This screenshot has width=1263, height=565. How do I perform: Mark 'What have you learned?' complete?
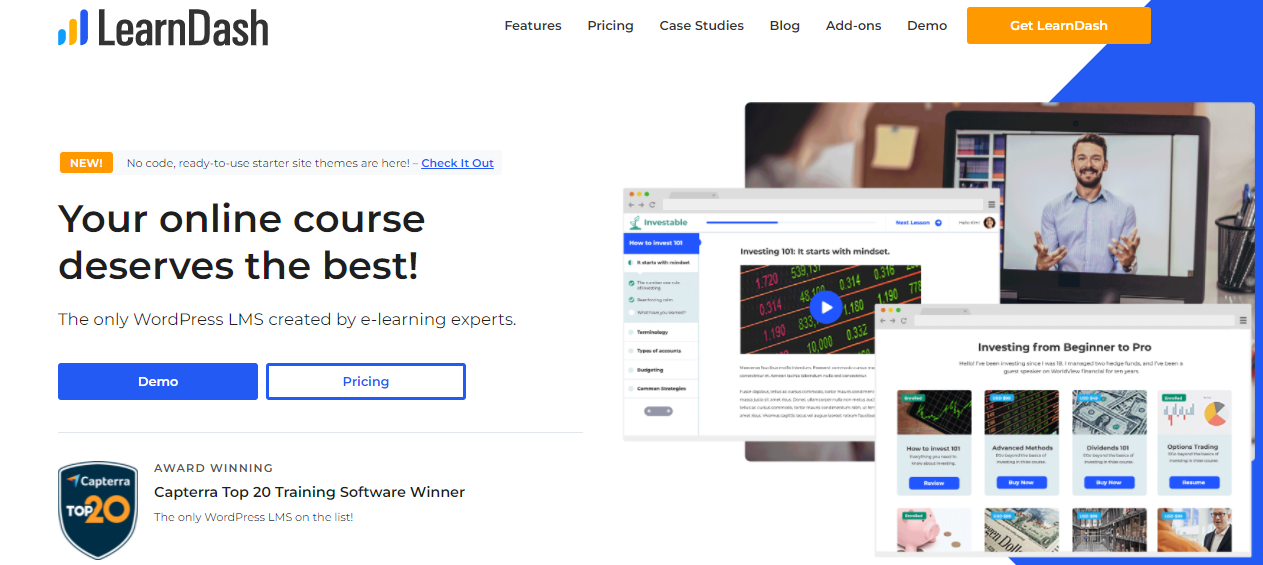click(631, 313)
